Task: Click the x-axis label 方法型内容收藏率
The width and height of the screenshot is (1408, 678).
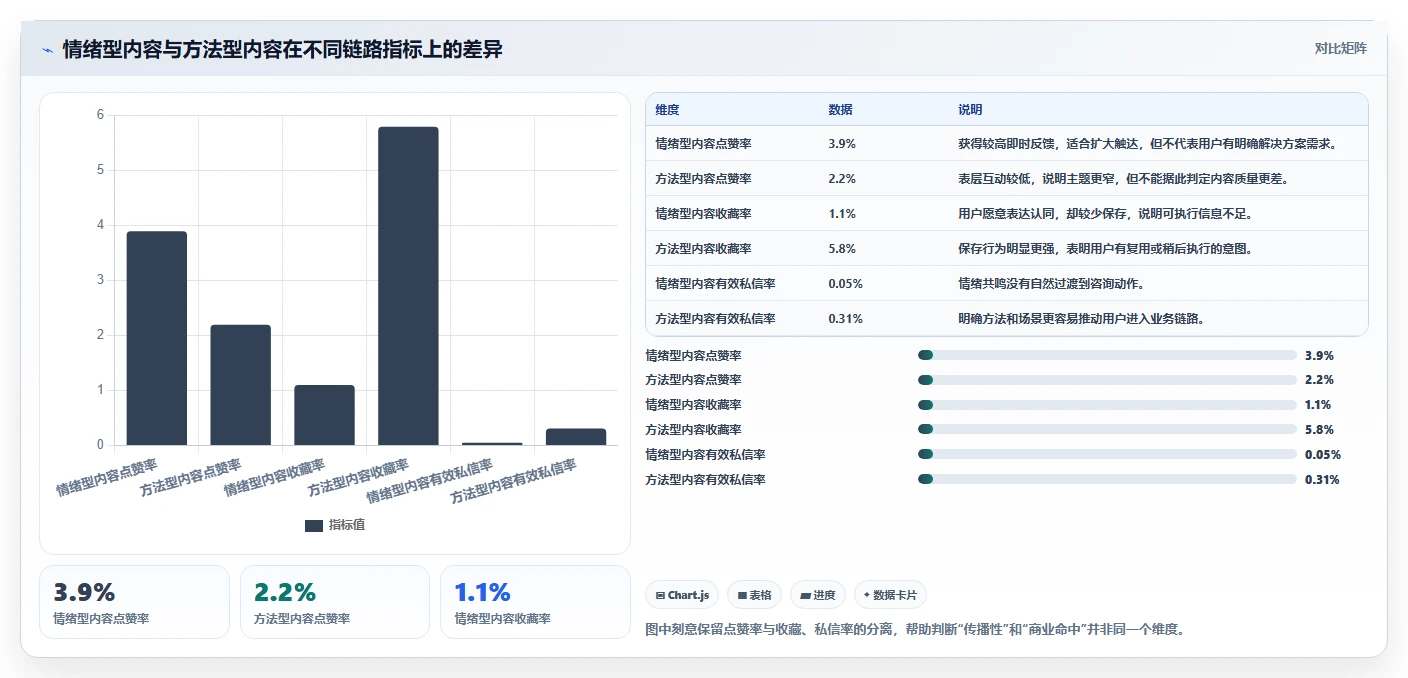Action: pyautogui.click(x=359, y=478)
